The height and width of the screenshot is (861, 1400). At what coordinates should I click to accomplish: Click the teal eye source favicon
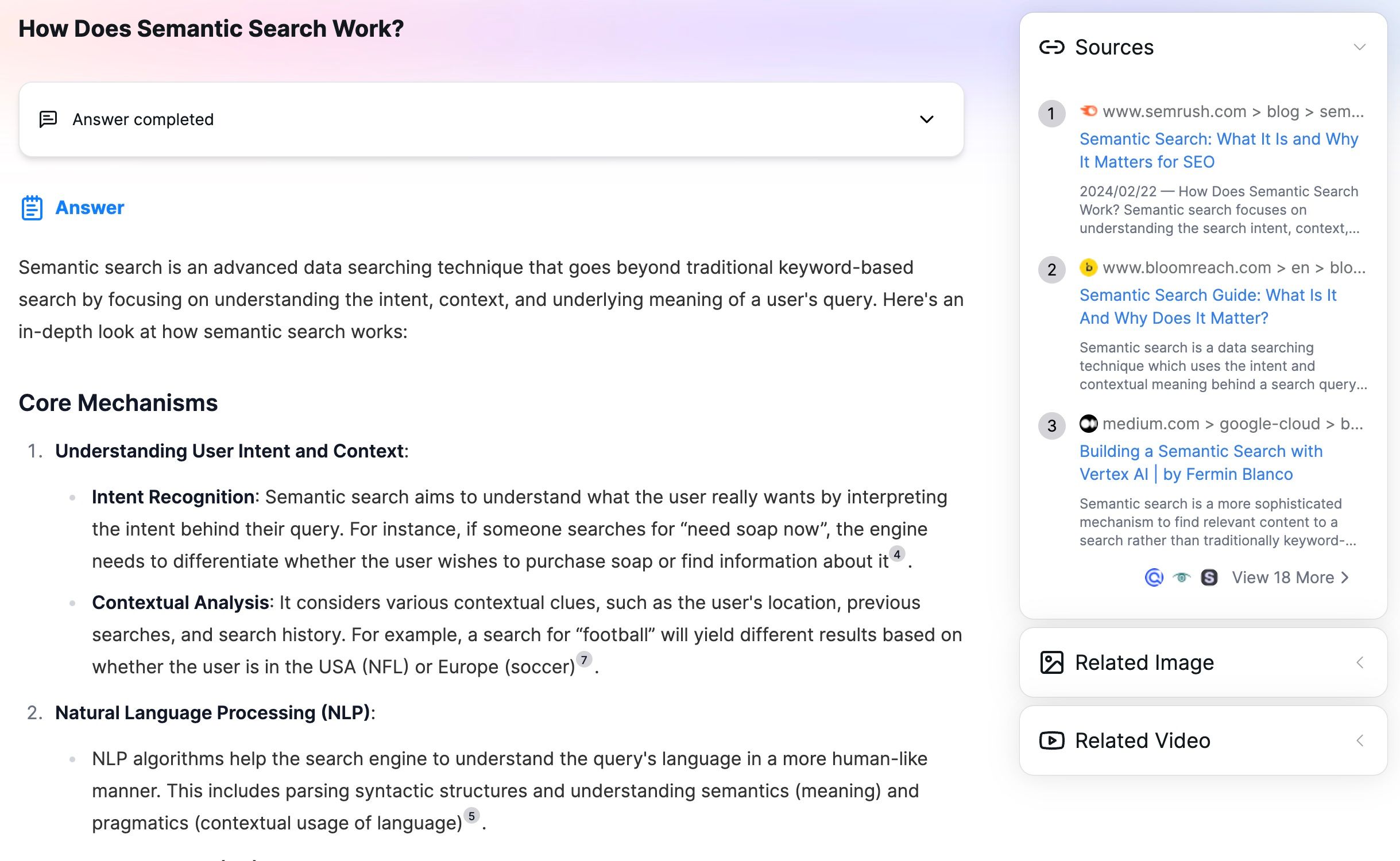1181,577
